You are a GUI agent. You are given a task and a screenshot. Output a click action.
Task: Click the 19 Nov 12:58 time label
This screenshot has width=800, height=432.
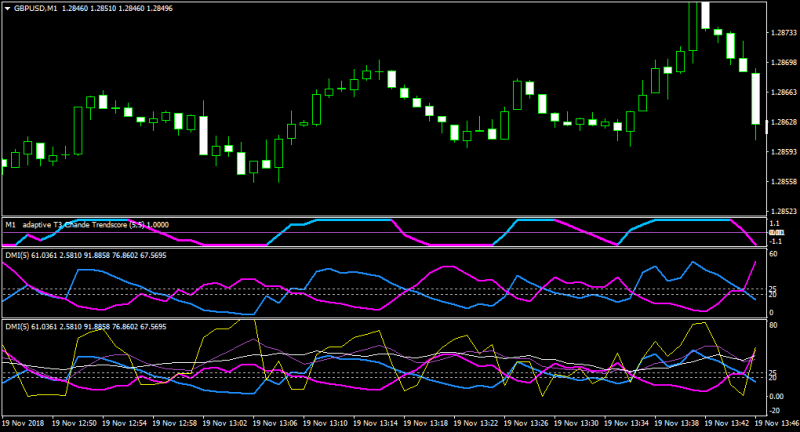(x=174, y=423)
